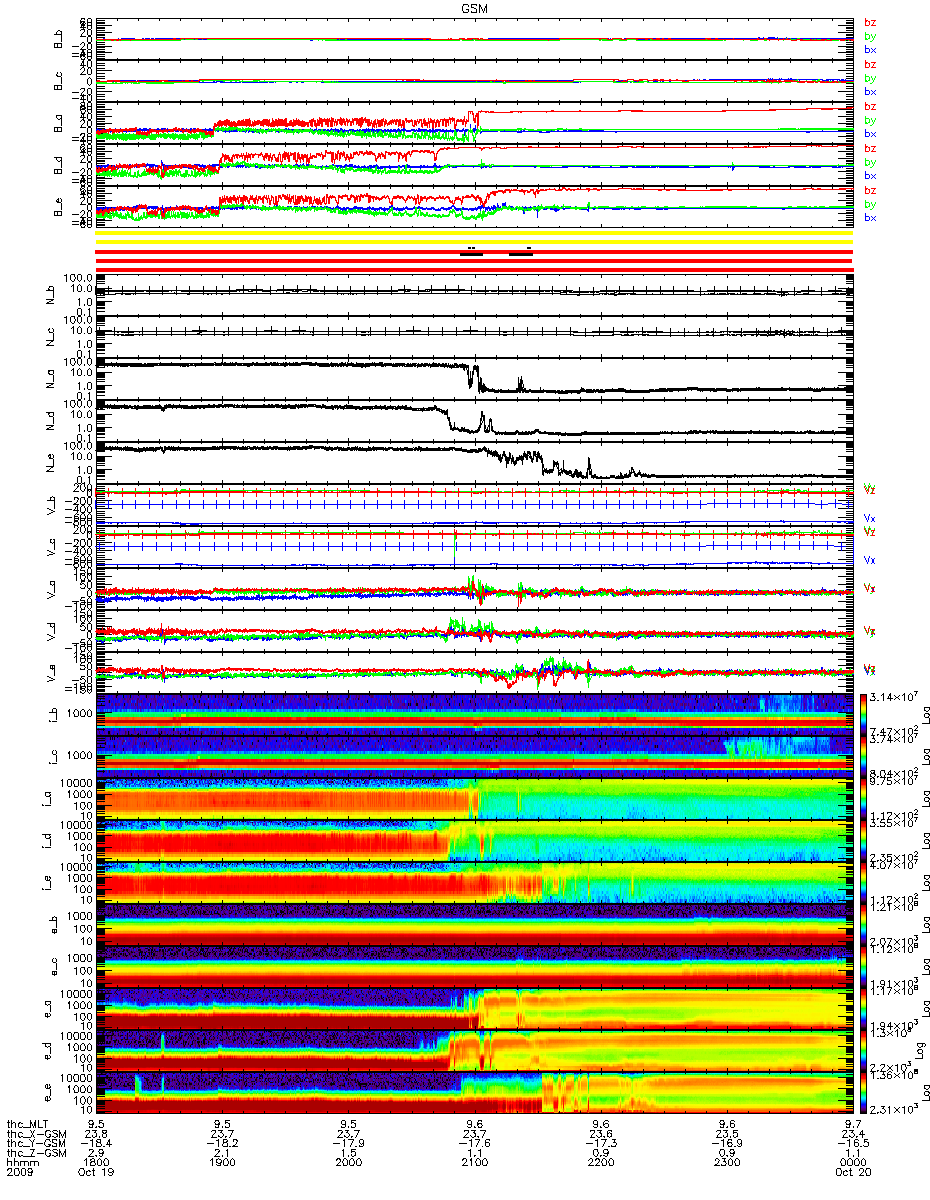Click the 2200 time tick label
The height and width of the screenshot is (1200, 930).
(600, 1163)
